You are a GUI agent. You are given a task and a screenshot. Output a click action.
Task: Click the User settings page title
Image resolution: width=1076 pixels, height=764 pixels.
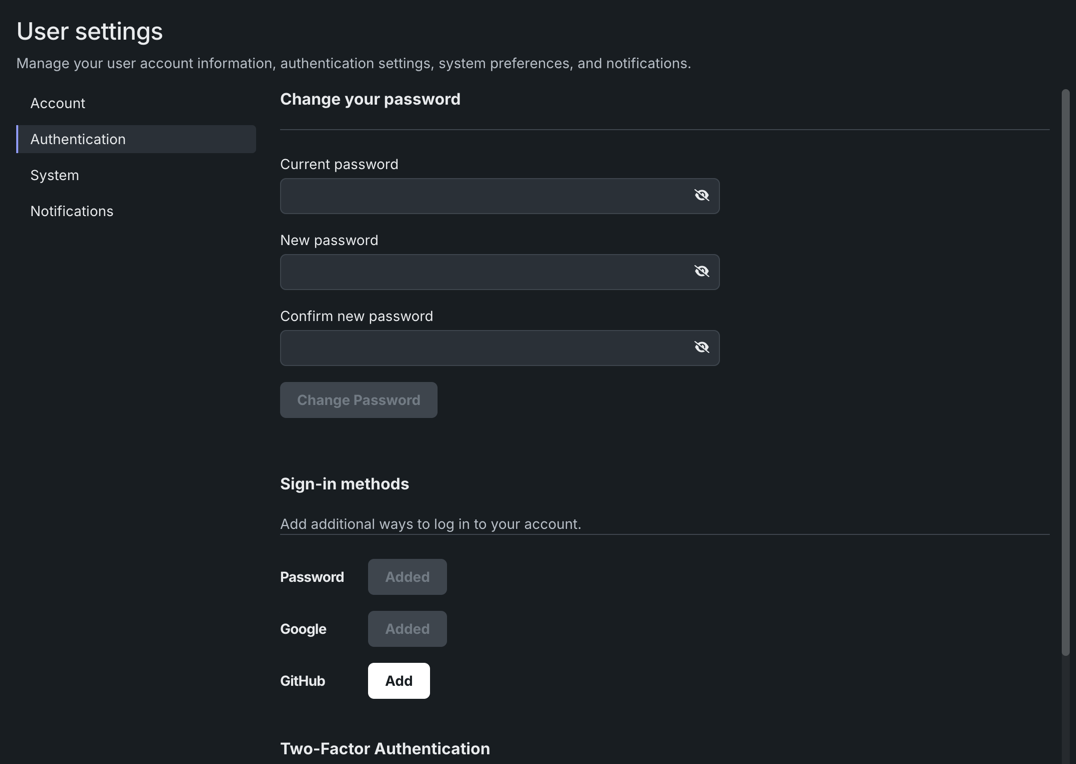(x=90, y=31)
